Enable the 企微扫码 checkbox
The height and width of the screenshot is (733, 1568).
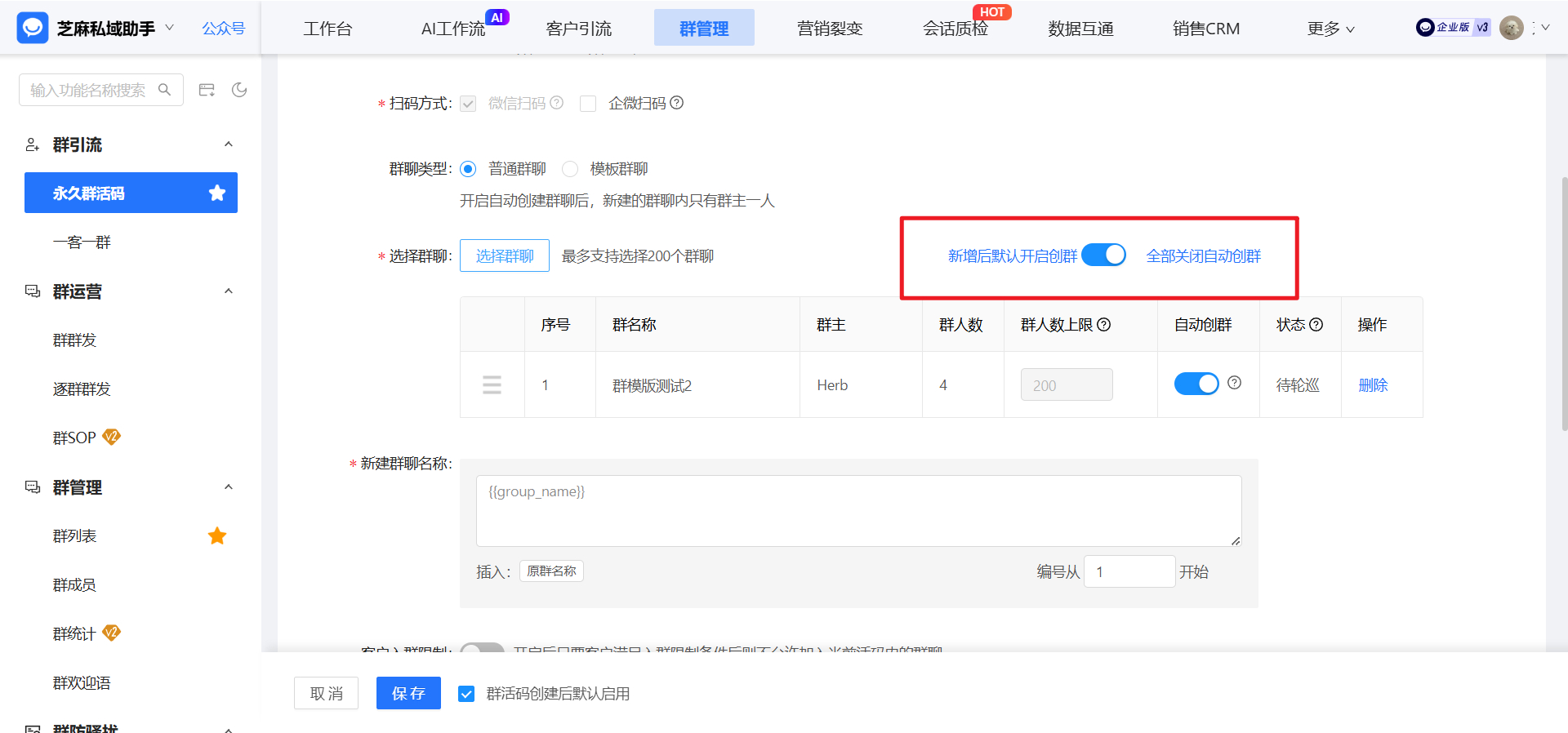588,104
